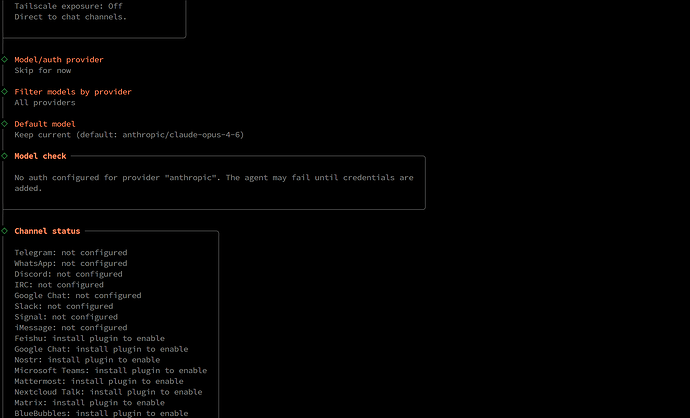Image resolution: width=690 pixels, height=418 pixels.
Task: Click 'Matrix: install plugin to enable' row
Action: (90, 403)
